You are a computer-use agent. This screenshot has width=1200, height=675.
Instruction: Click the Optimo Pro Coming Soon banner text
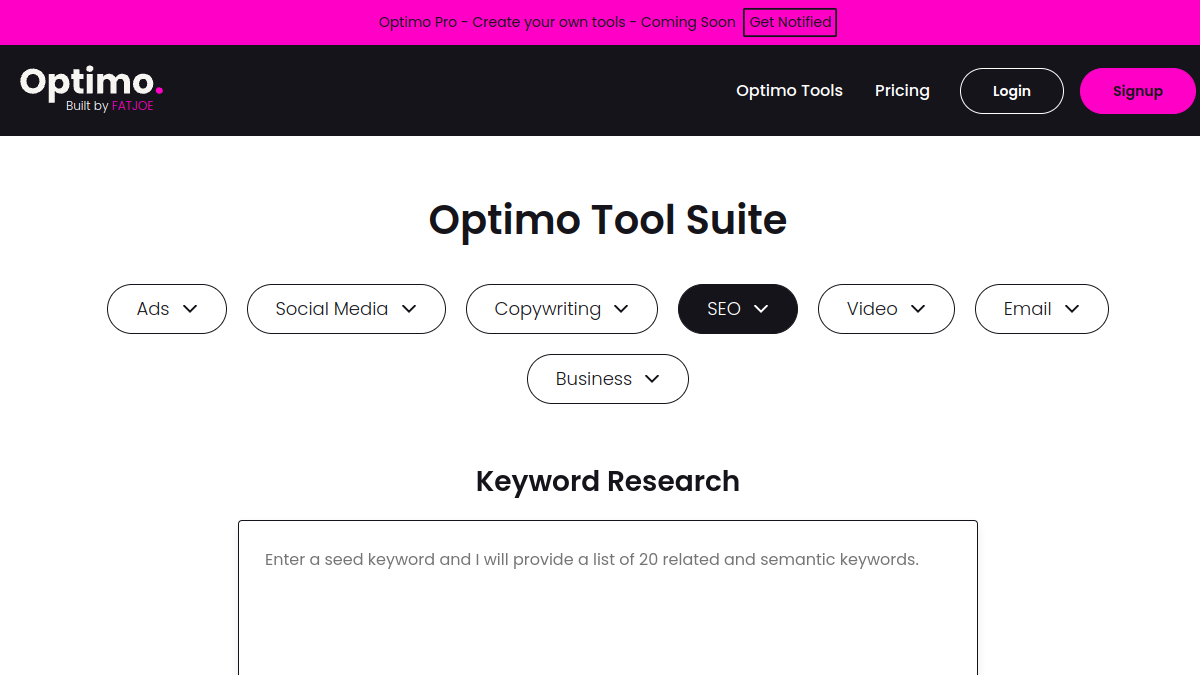[557, 22]
